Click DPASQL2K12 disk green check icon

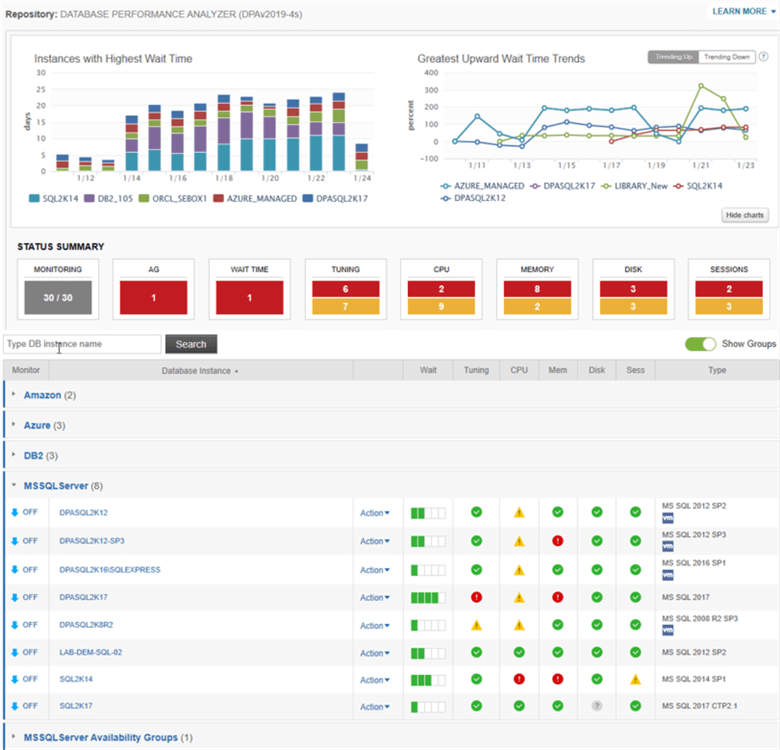coord(597,512)
